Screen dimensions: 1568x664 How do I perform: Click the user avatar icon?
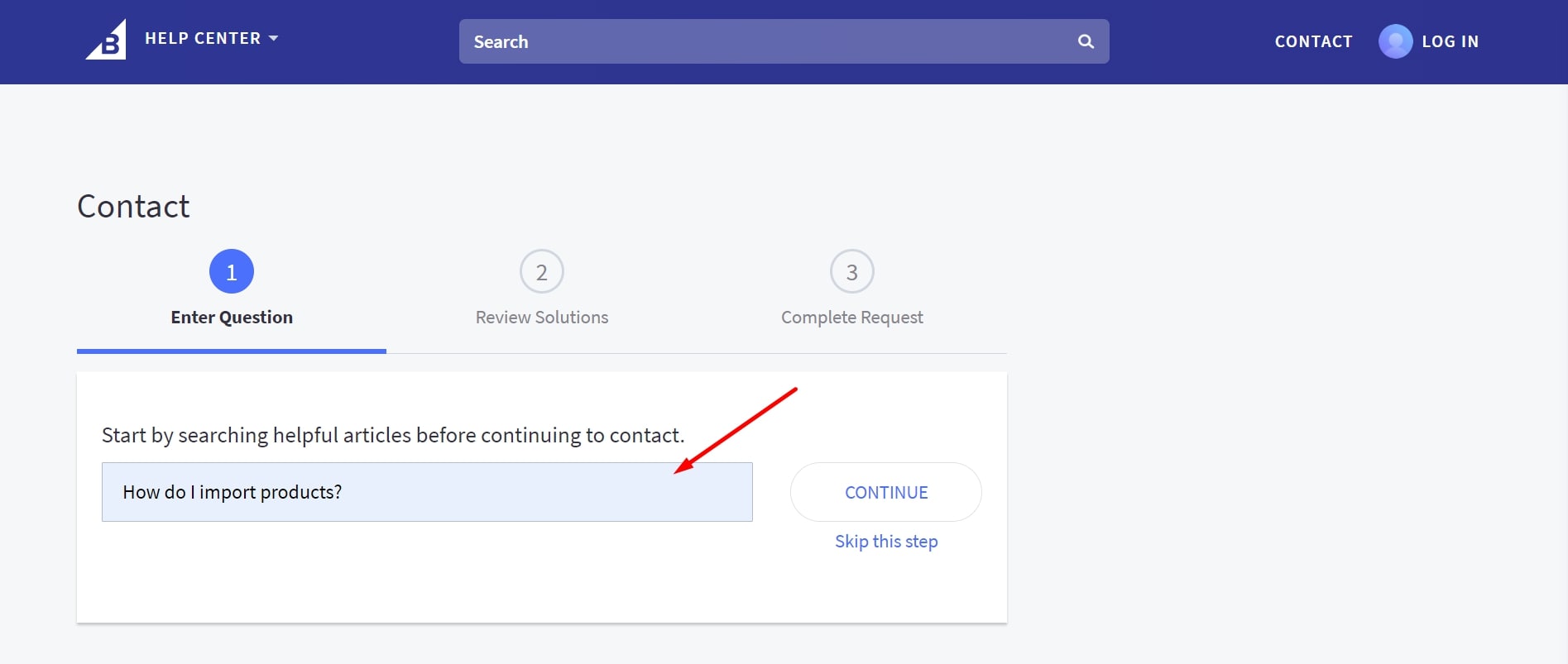point(1395,41)
